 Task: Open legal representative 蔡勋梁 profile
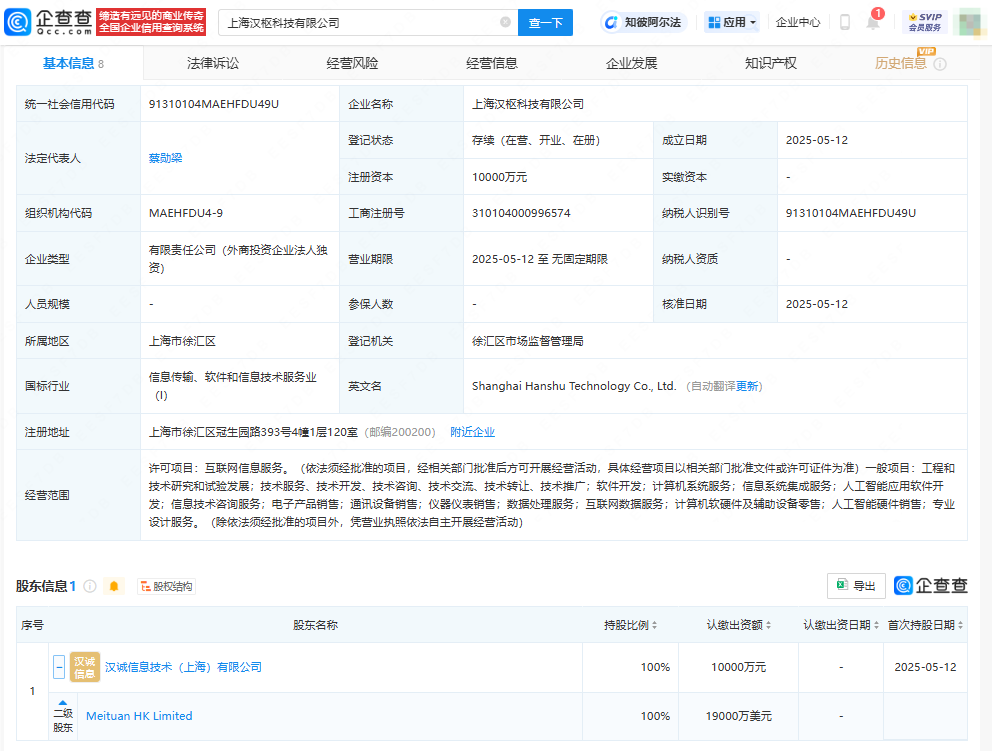[165, 158]
